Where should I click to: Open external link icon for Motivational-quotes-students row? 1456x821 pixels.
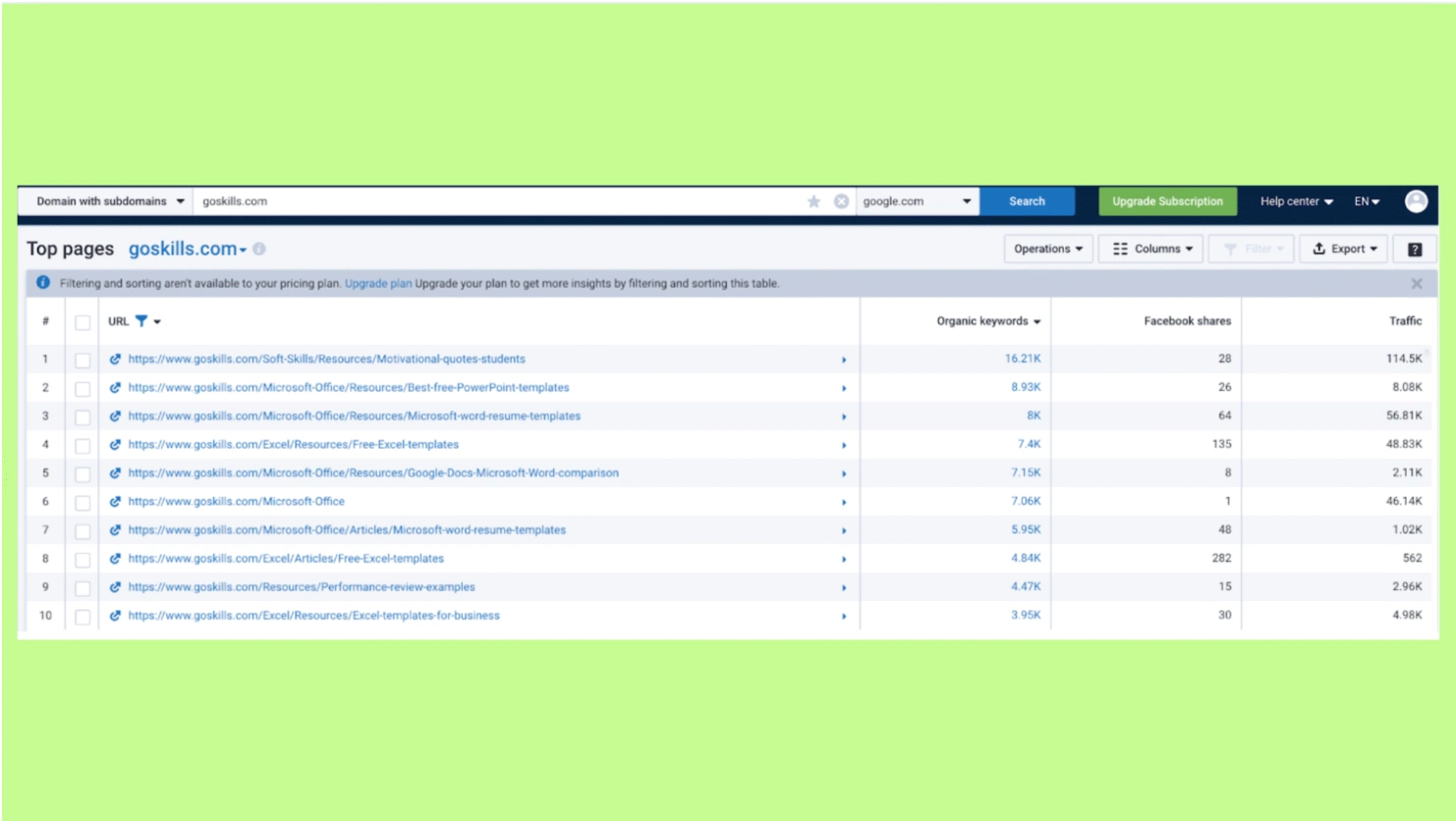point(115,359)
